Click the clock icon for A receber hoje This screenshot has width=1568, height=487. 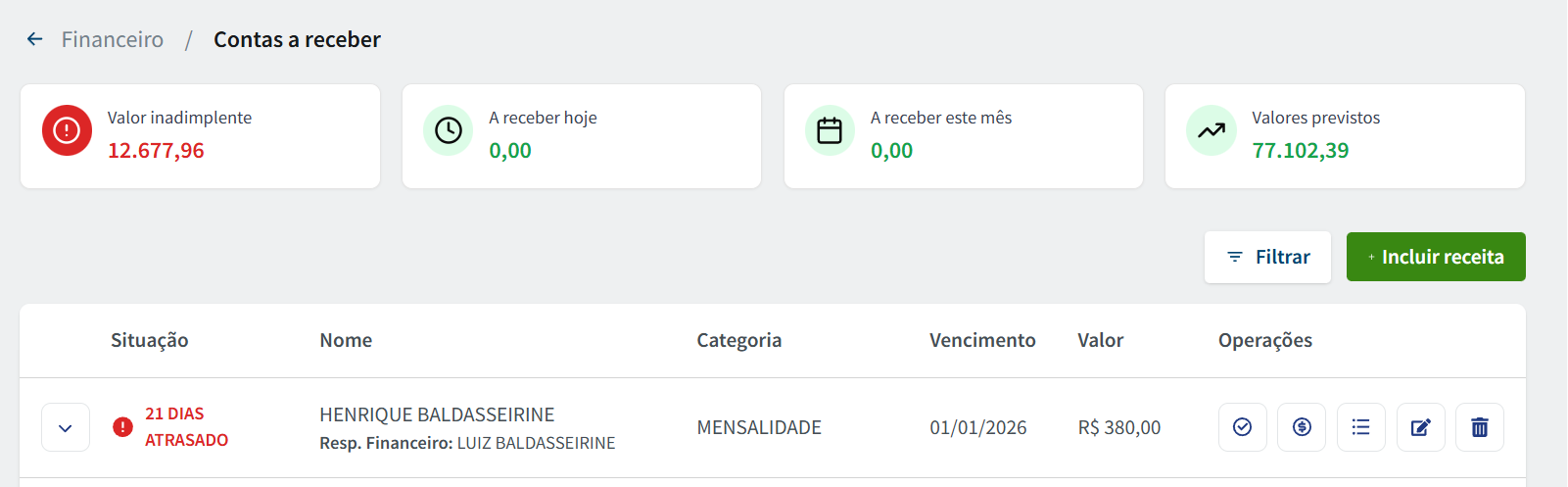pyautogui.click(x=449, y=130)
